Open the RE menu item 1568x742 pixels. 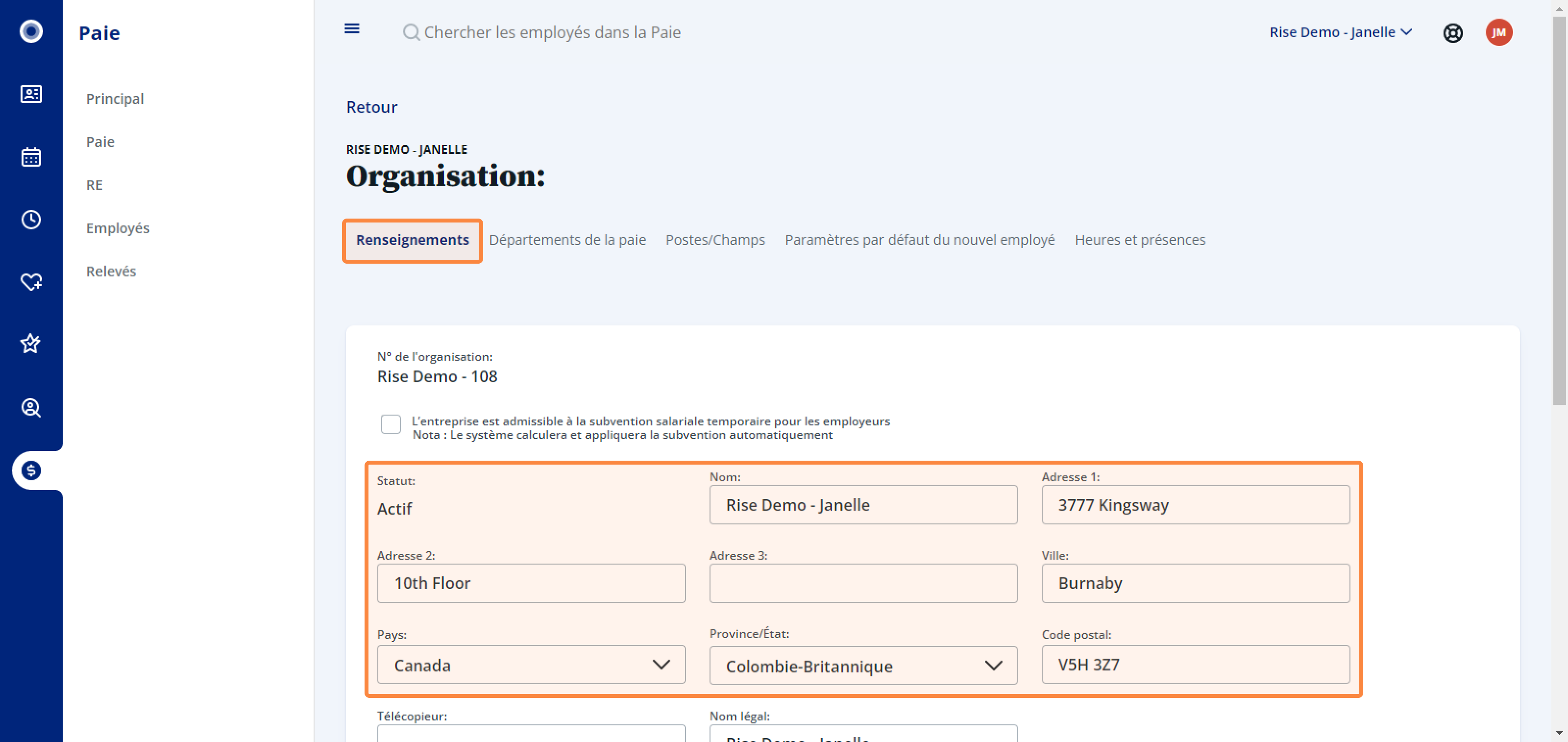point(95,185)
